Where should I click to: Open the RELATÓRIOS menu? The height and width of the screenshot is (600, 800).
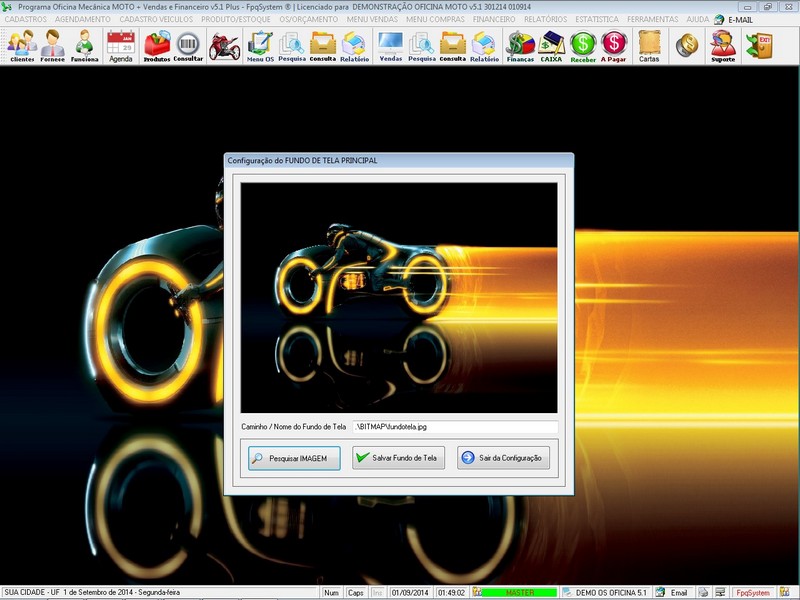tap(545, 19)
